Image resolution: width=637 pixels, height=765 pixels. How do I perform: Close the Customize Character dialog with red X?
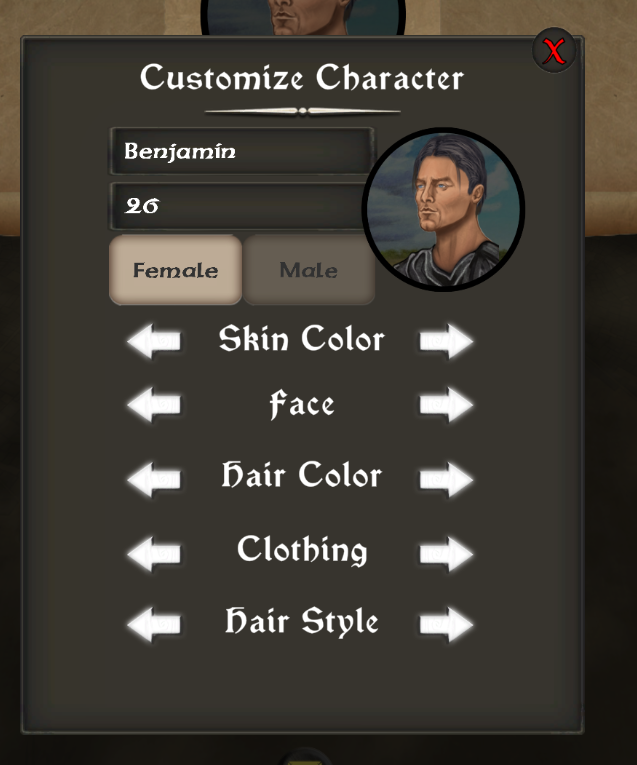[554, 51]
